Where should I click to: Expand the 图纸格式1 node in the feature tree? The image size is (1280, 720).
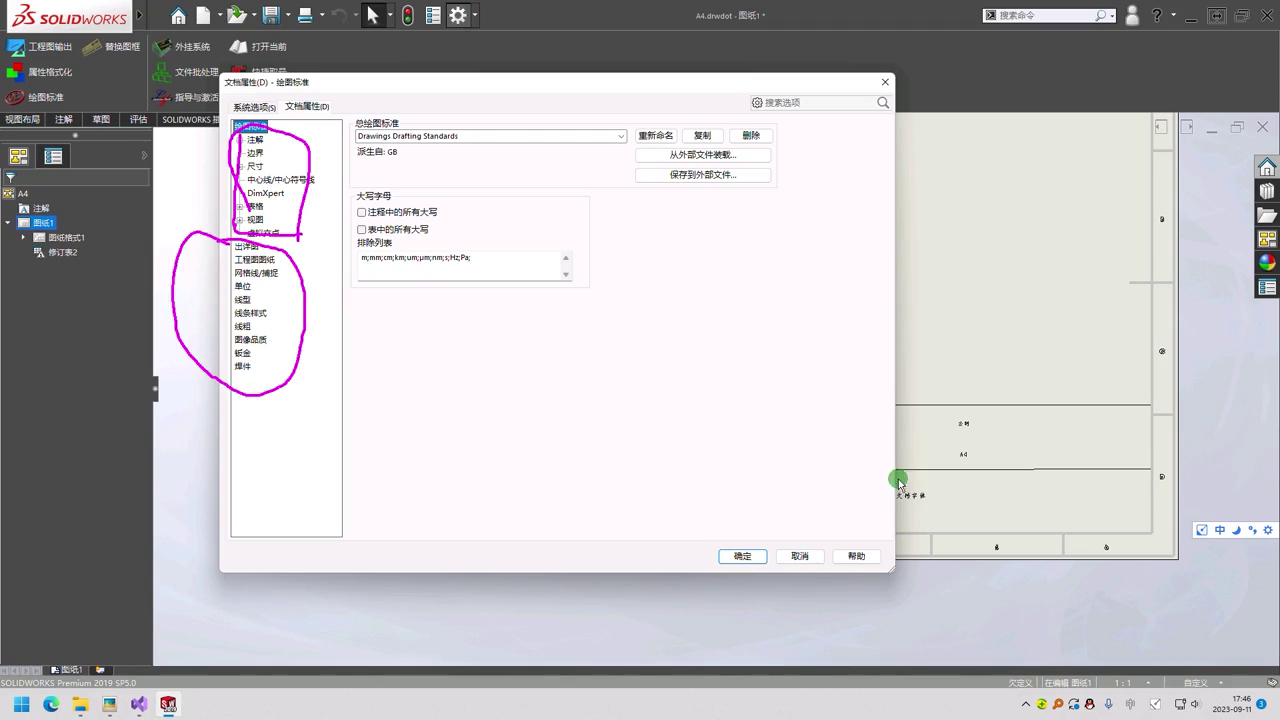[x=24, y=238]
